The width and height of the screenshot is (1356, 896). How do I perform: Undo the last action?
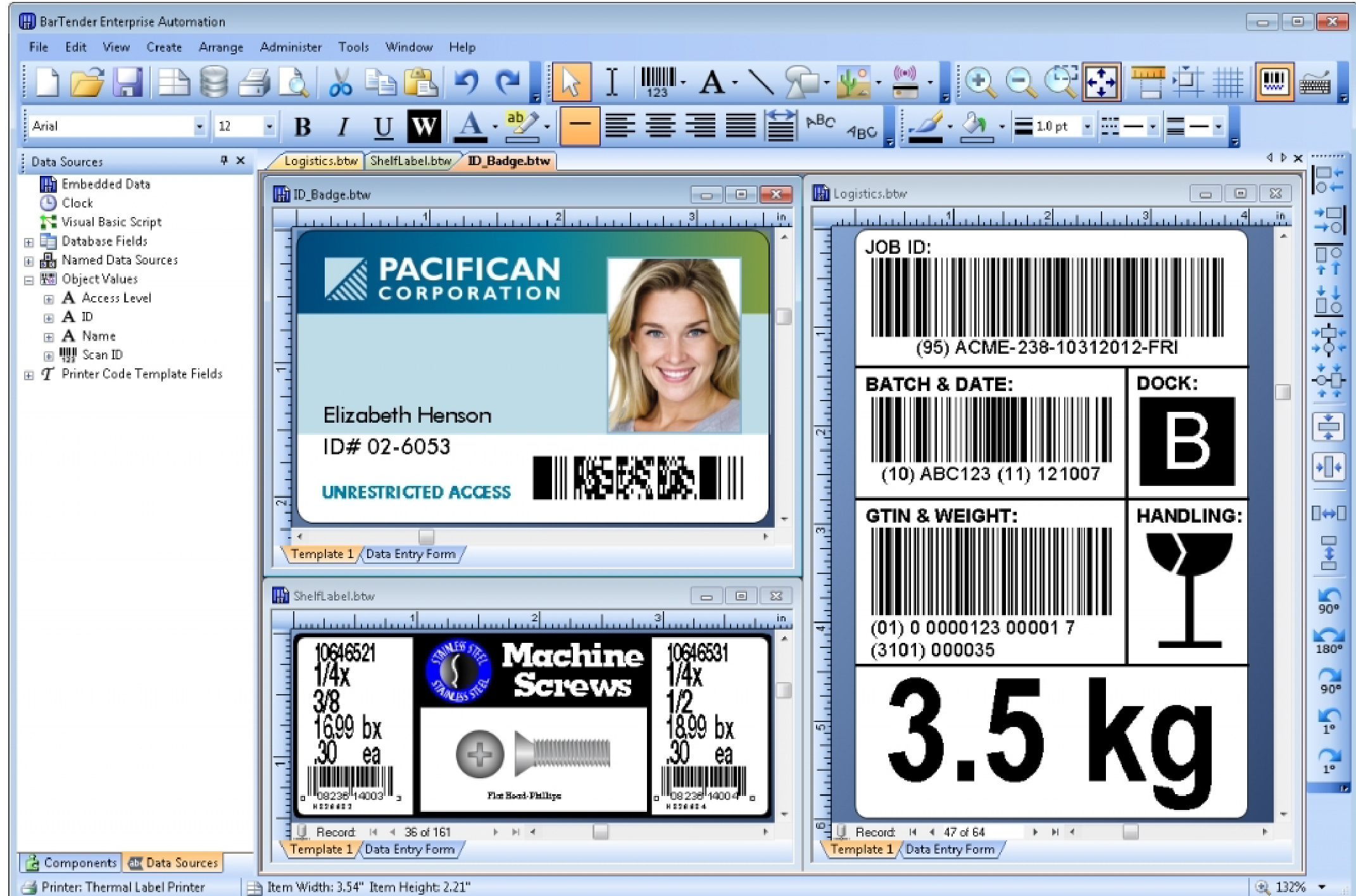[467, 82]
